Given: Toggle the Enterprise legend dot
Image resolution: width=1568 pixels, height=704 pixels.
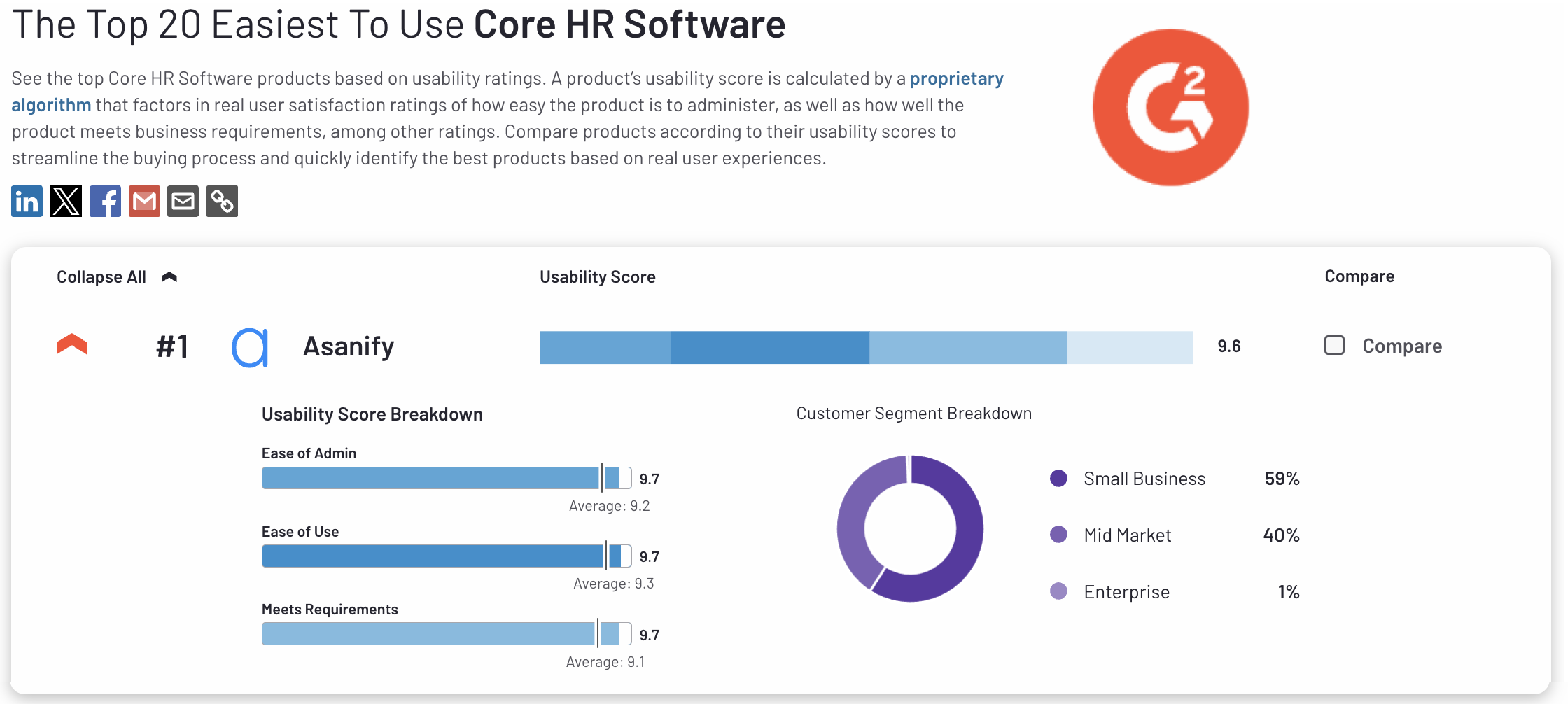Looking at the screenshot, I should 1058,591.
